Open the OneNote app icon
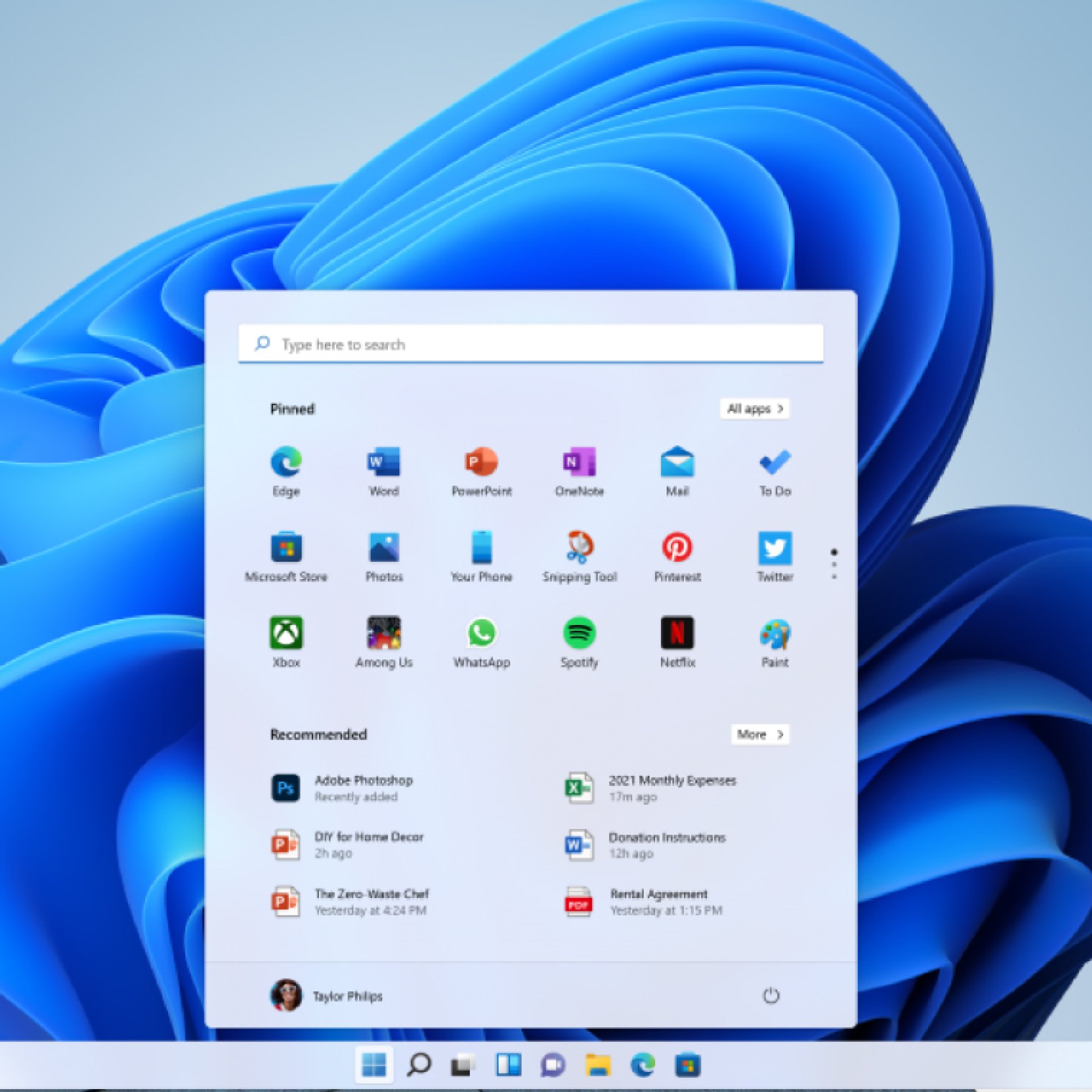1092x1092 pixels. (579, 462)
